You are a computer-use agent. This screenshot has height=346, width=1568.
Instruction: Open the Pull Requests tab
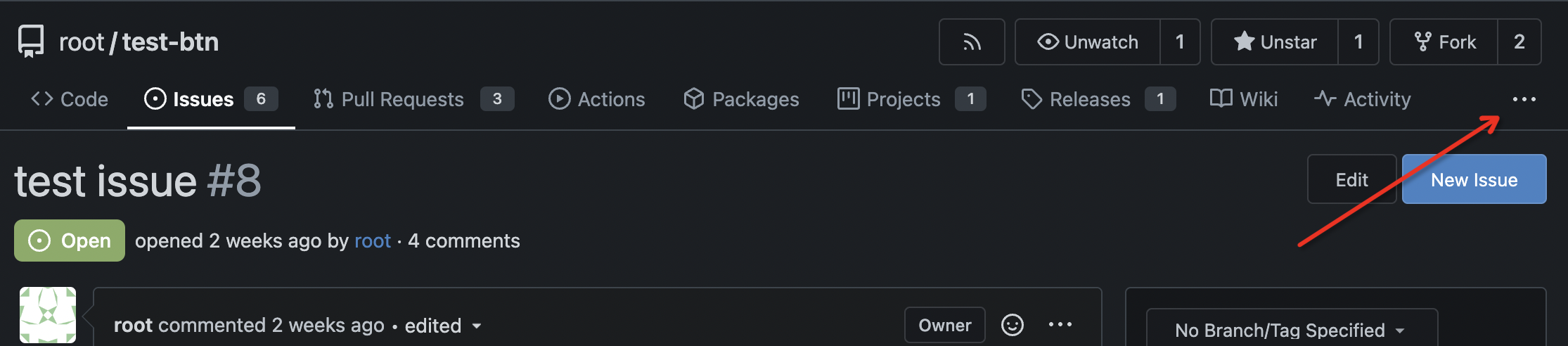pyautogui.click(x=389, y=99)
